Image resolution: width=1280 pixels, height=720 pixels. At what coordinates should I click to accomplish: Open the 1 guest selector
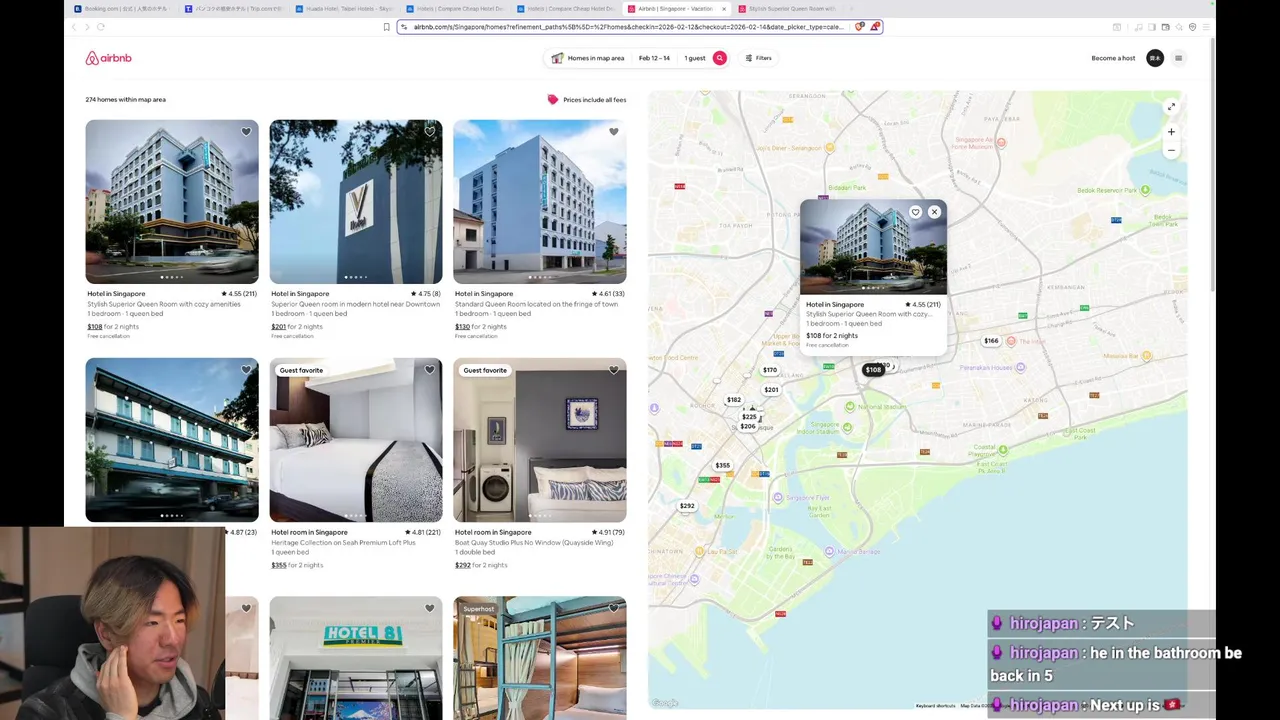(x=694, y=58)
